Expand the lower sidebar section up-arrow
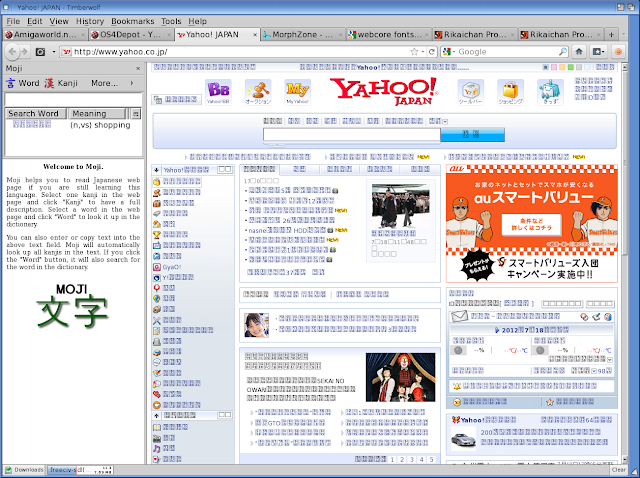 click(156, 416)
